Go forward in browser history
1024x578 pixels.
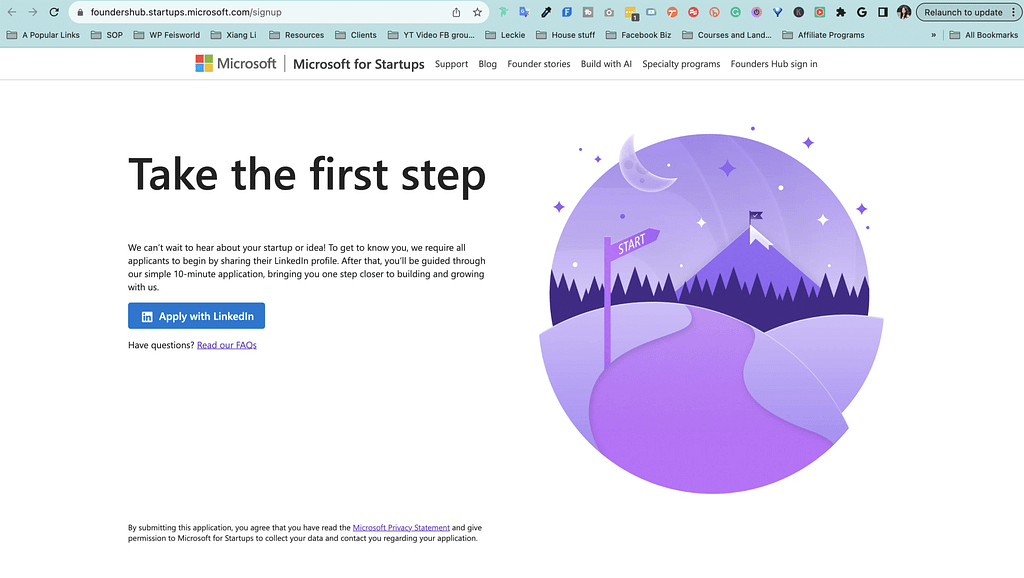click(x=33, y=12)
